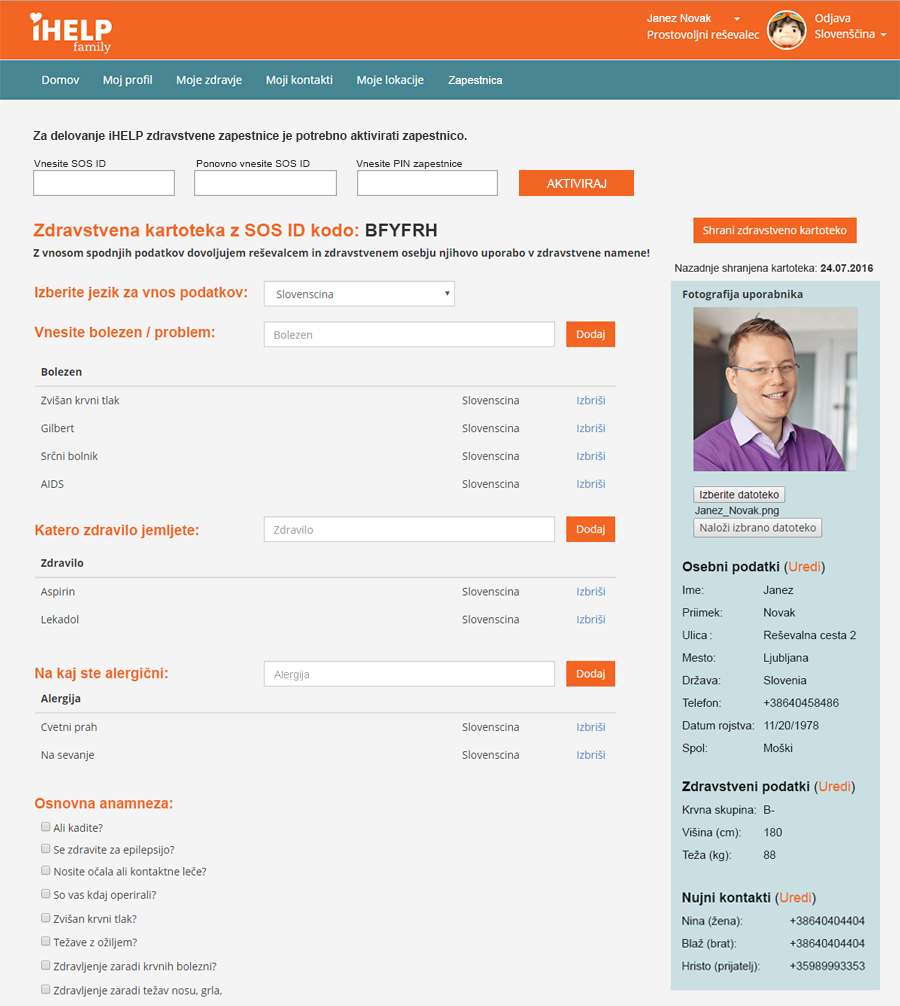Edit Nujni kontakti via Uredi link
The height and width of the screenshot is (1006, 900).
(x=795, y=898)
